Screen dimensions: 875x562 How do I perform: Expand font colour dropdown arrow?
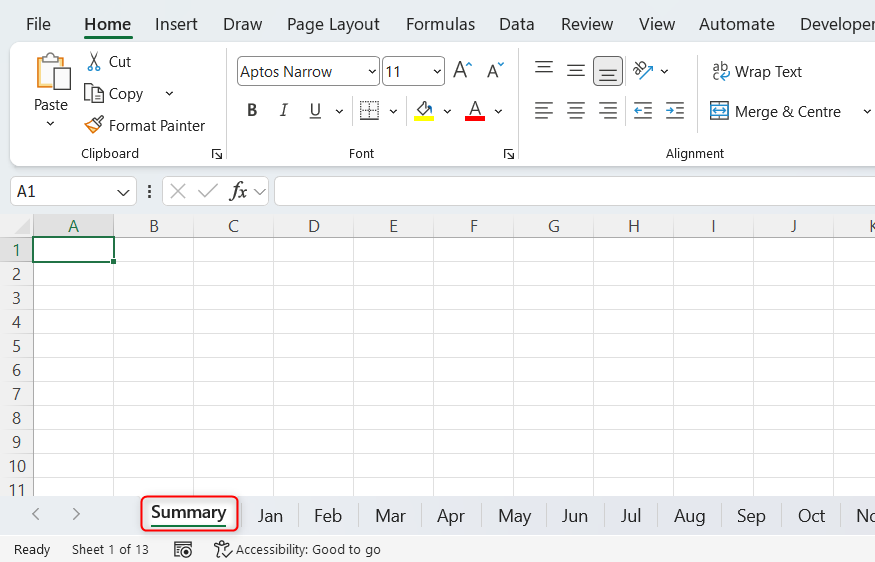[x=498, y=111]
